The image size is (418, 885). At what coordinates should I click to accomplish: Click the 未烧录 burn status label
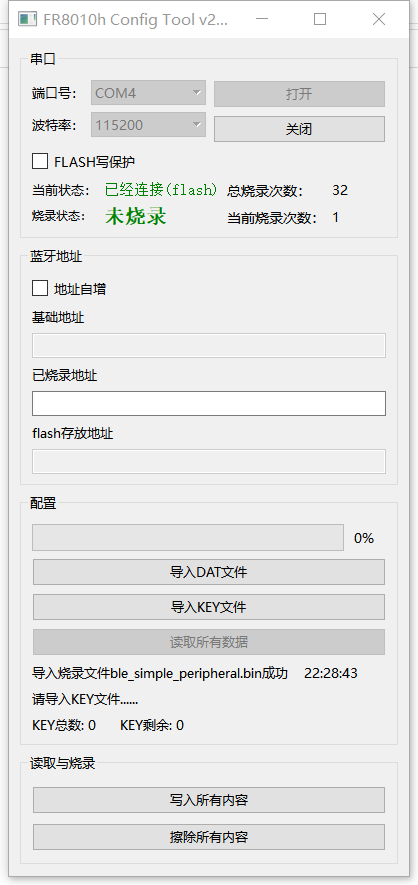click(136, 217)
